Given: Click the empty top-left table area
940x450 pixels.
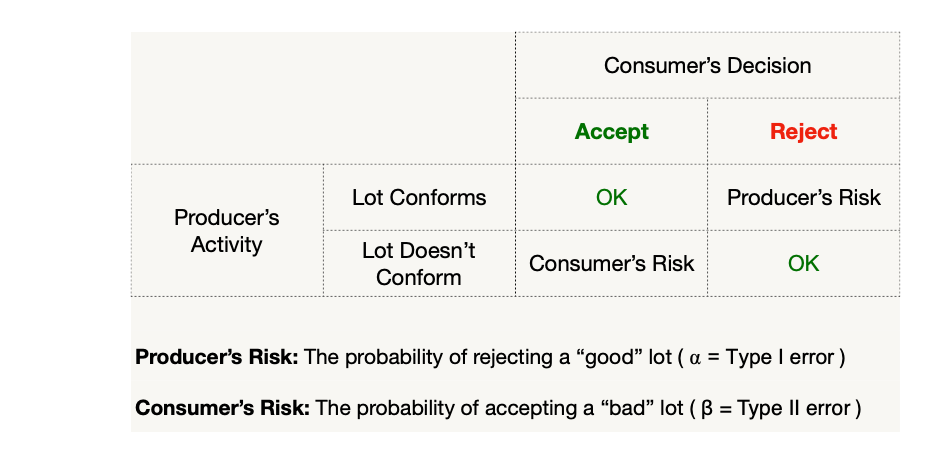Looking at the screenshot, I should pos(323,98).
